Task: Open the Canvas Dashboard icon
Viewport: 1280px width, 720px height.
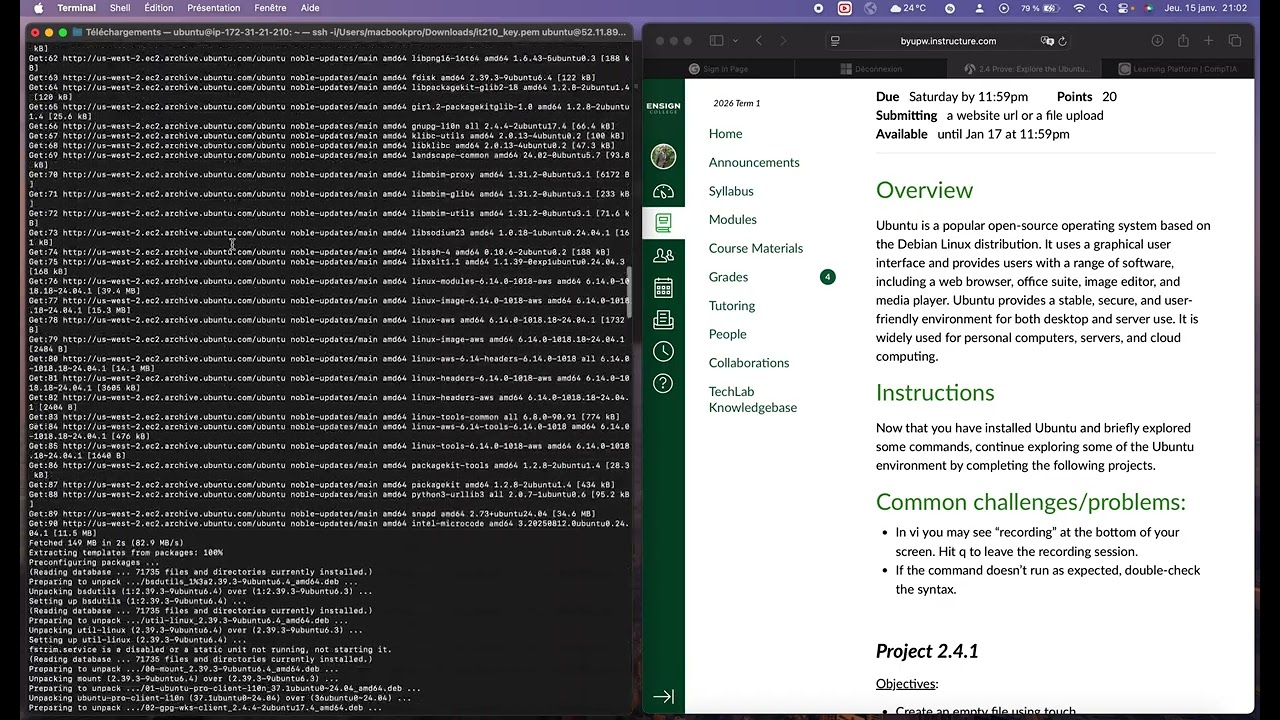Action: point(663,191)
